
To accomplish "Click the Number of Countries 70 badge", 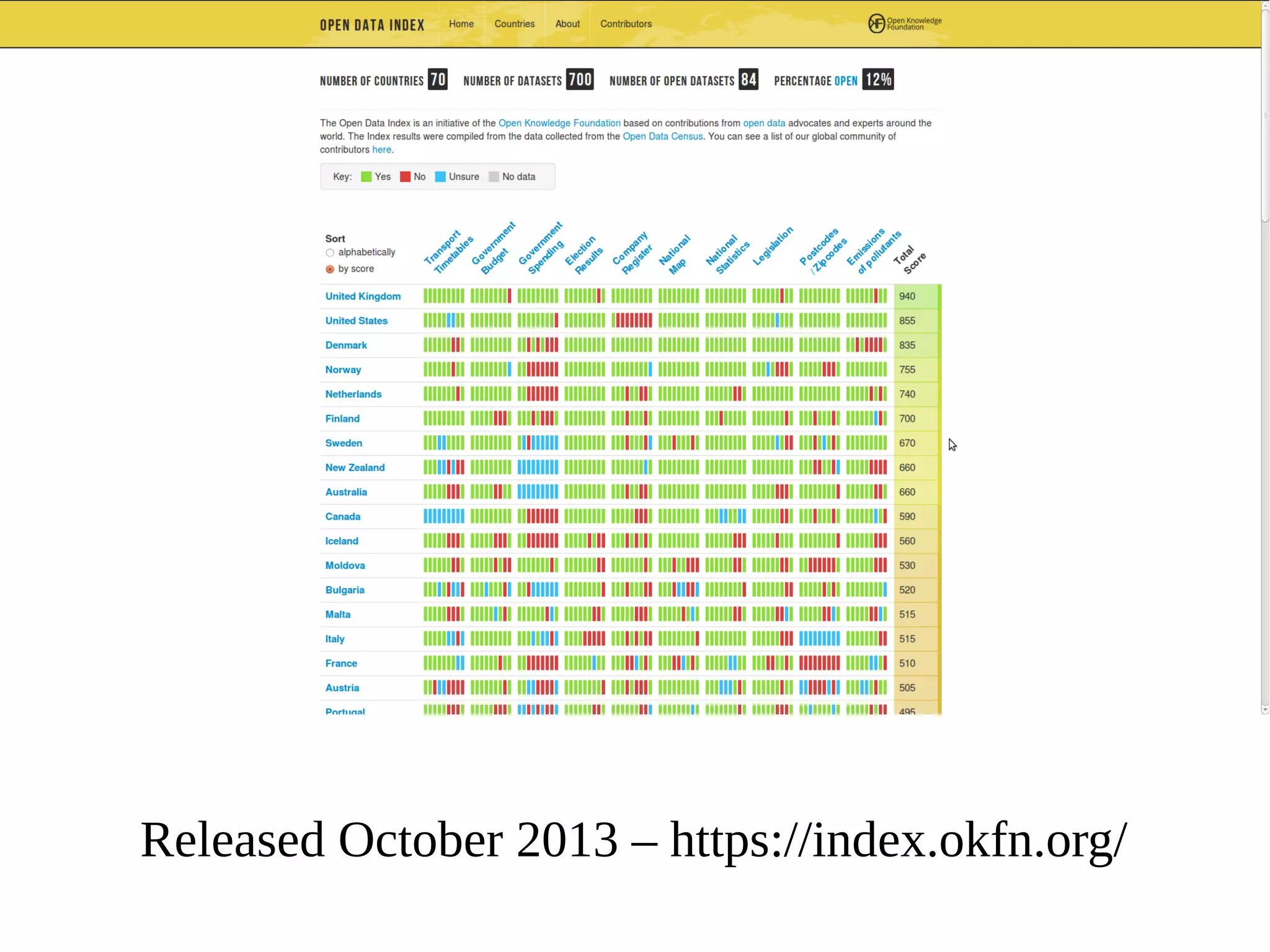I will click(438, 79).
